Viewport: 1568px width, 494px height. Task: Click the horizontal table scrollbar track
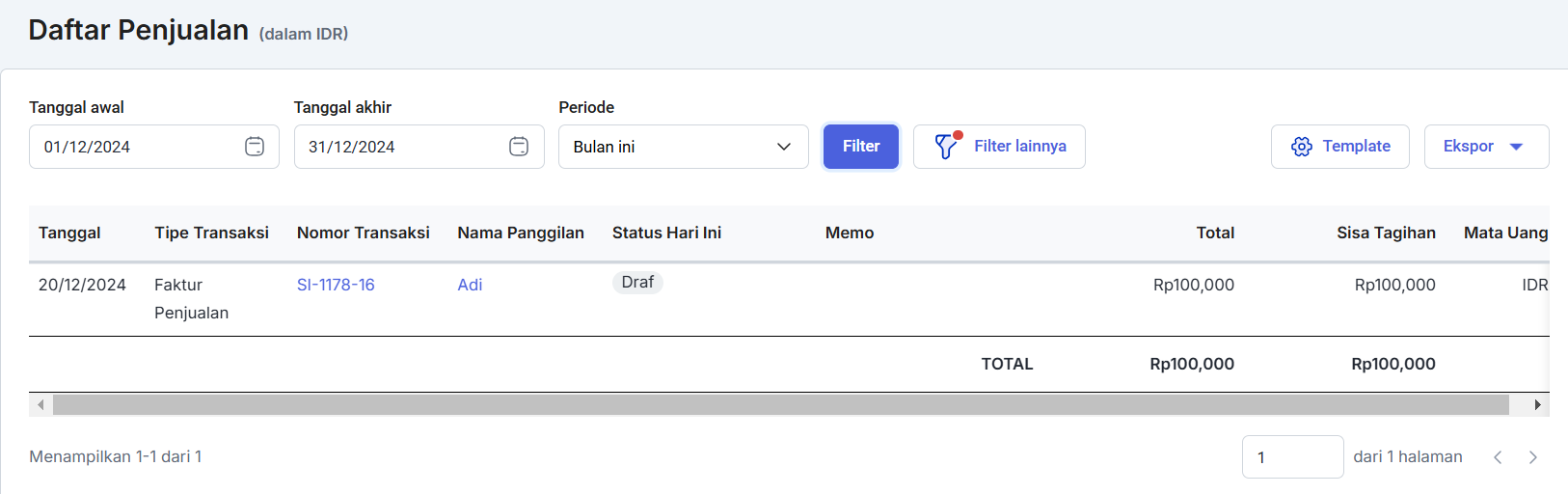781,405
